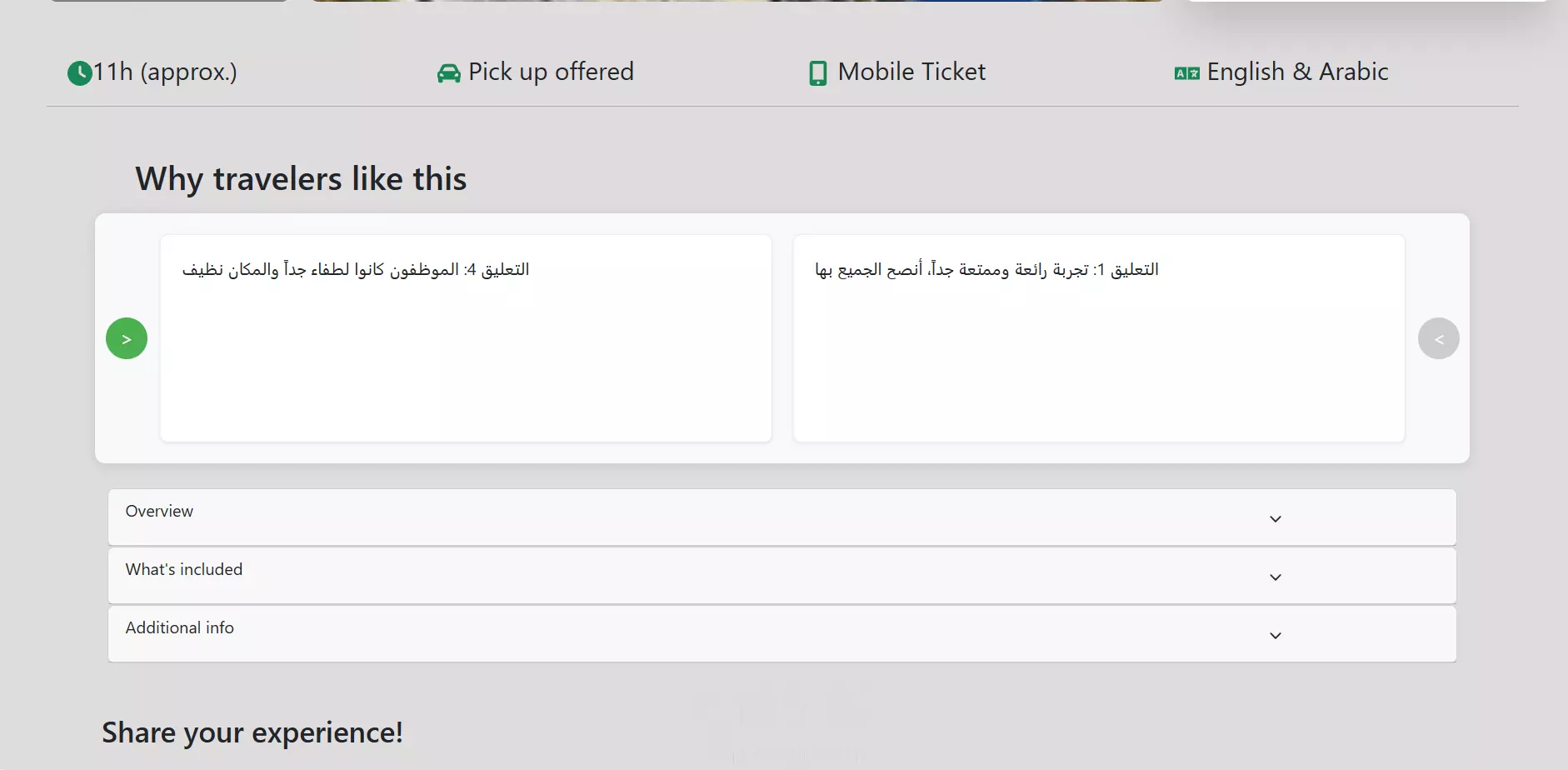Click the gray carousel arrow button
This screenshot has width=1568, height=770.
[x=1439, y=338]
